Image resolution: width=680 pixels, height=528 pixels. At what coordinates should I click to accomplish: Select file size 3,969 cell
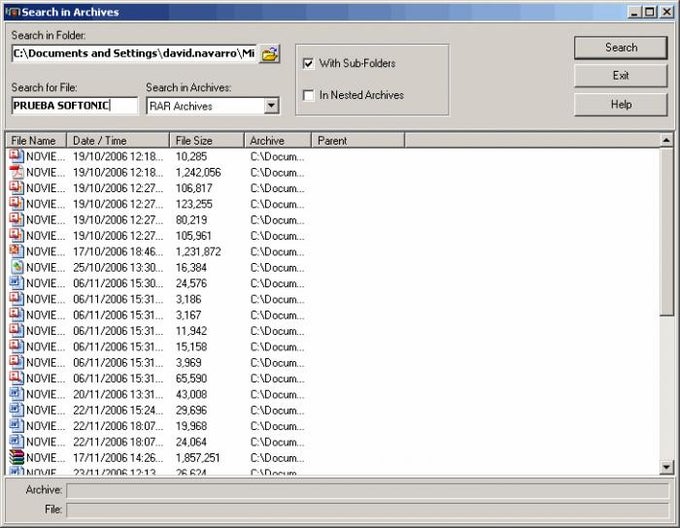point(189,362)
